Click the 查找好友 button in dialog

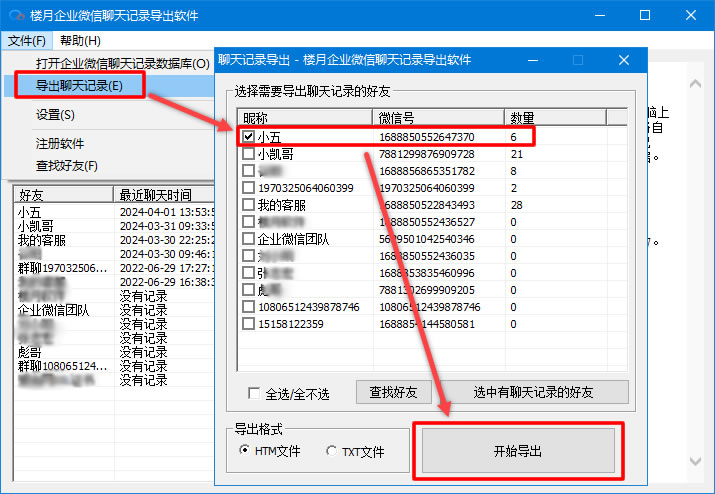[393, 392]
